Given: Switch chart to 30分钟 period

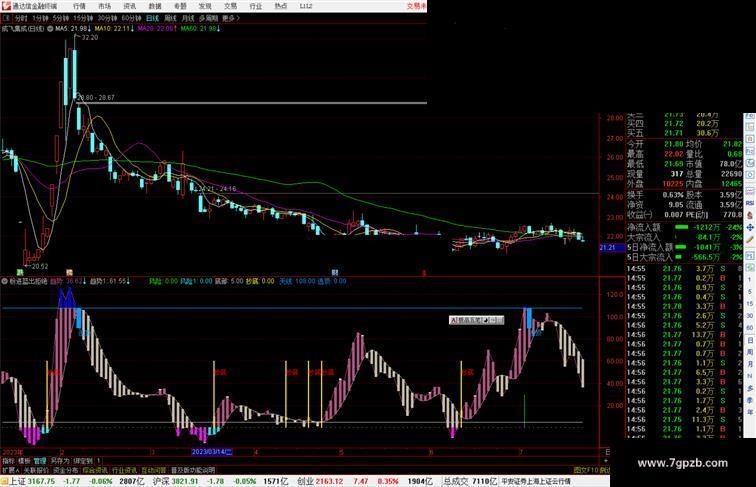Looking at the screenshot, I should tap(107, 18).
